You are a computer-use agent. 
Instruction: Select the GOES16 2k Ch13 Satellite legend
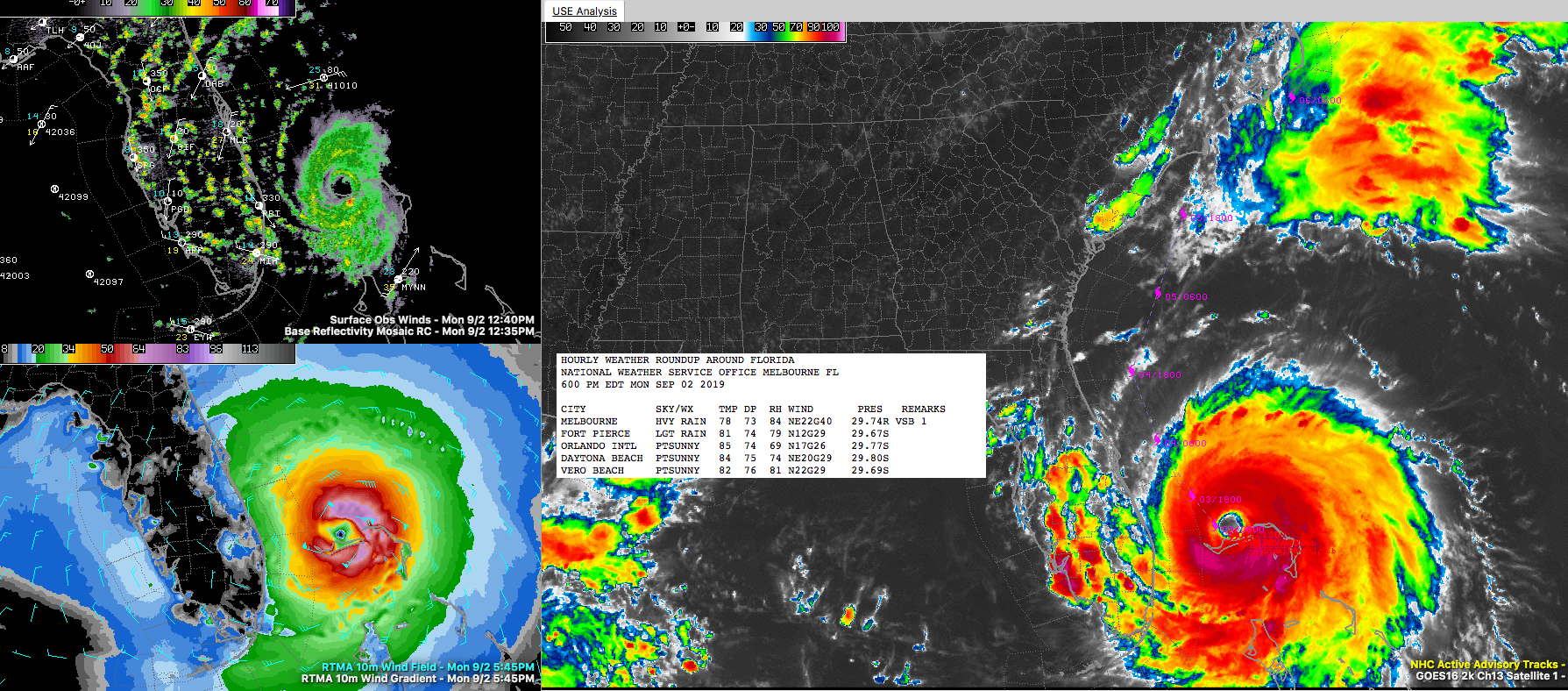[1489, 676]
